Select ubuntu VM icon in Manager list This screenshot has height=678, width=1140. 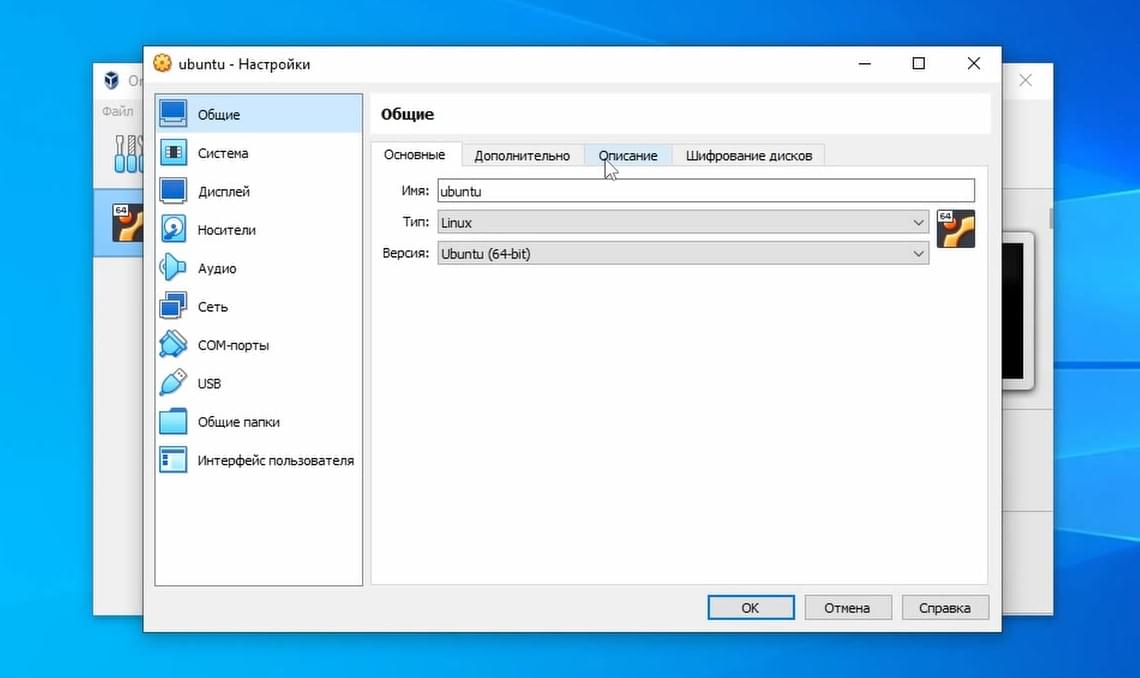[127, 223]
